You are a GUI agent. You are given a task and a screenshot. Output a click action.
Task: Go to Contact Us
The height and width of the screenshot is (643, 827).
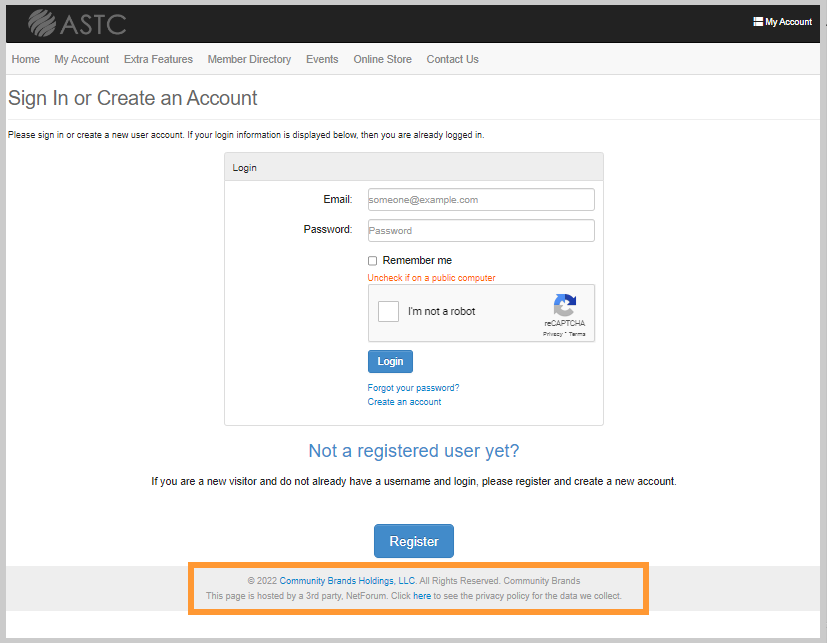pyautogui.click(x=452, y=59)
